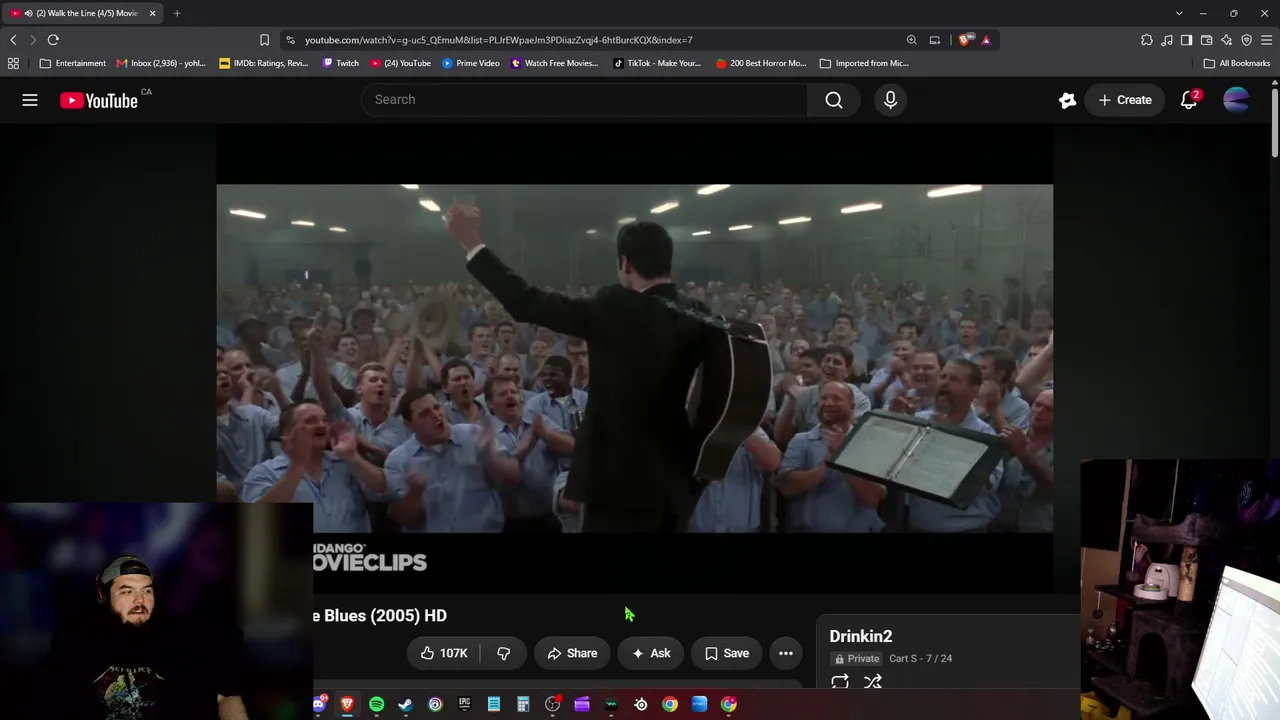Open Discord from the taskbar

click(x=319, y=704)
